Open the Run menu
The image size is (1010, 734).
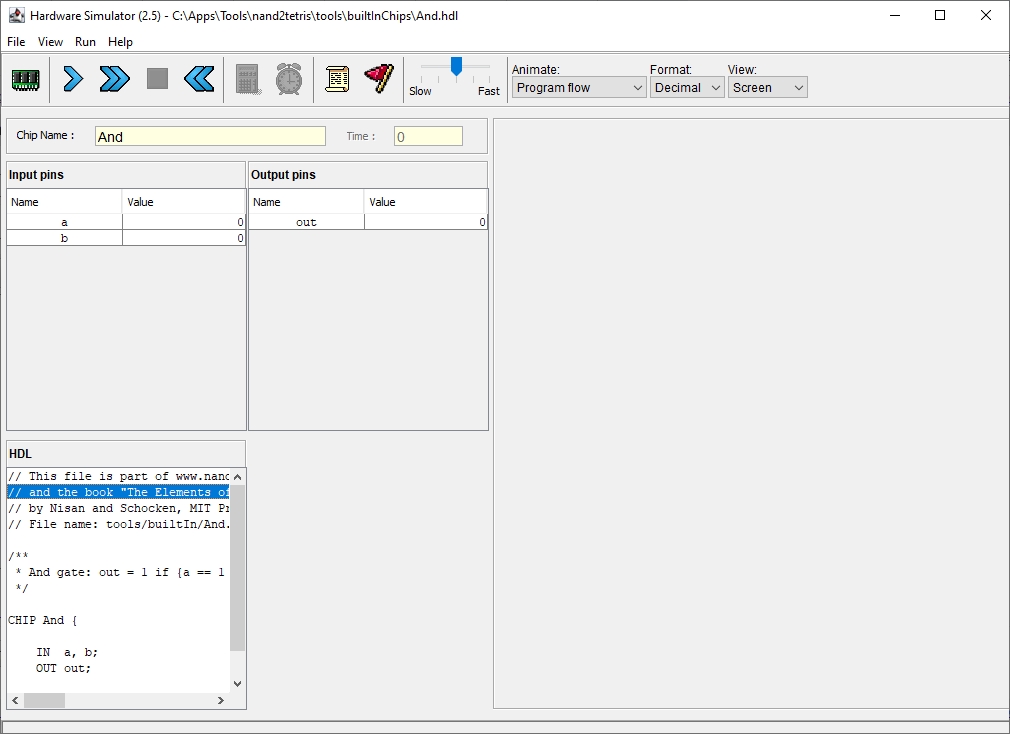pos(85,42)
